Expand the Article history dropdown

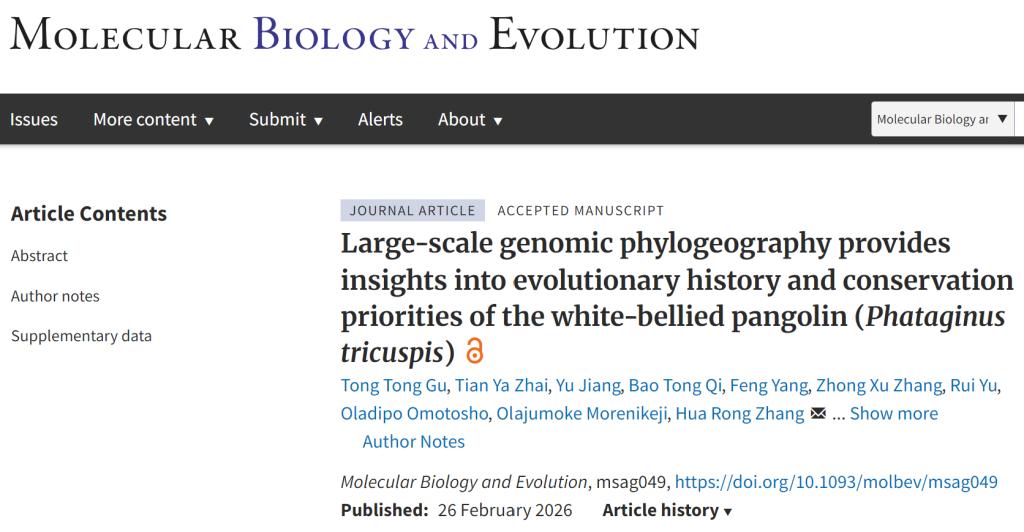coord(667,510)
